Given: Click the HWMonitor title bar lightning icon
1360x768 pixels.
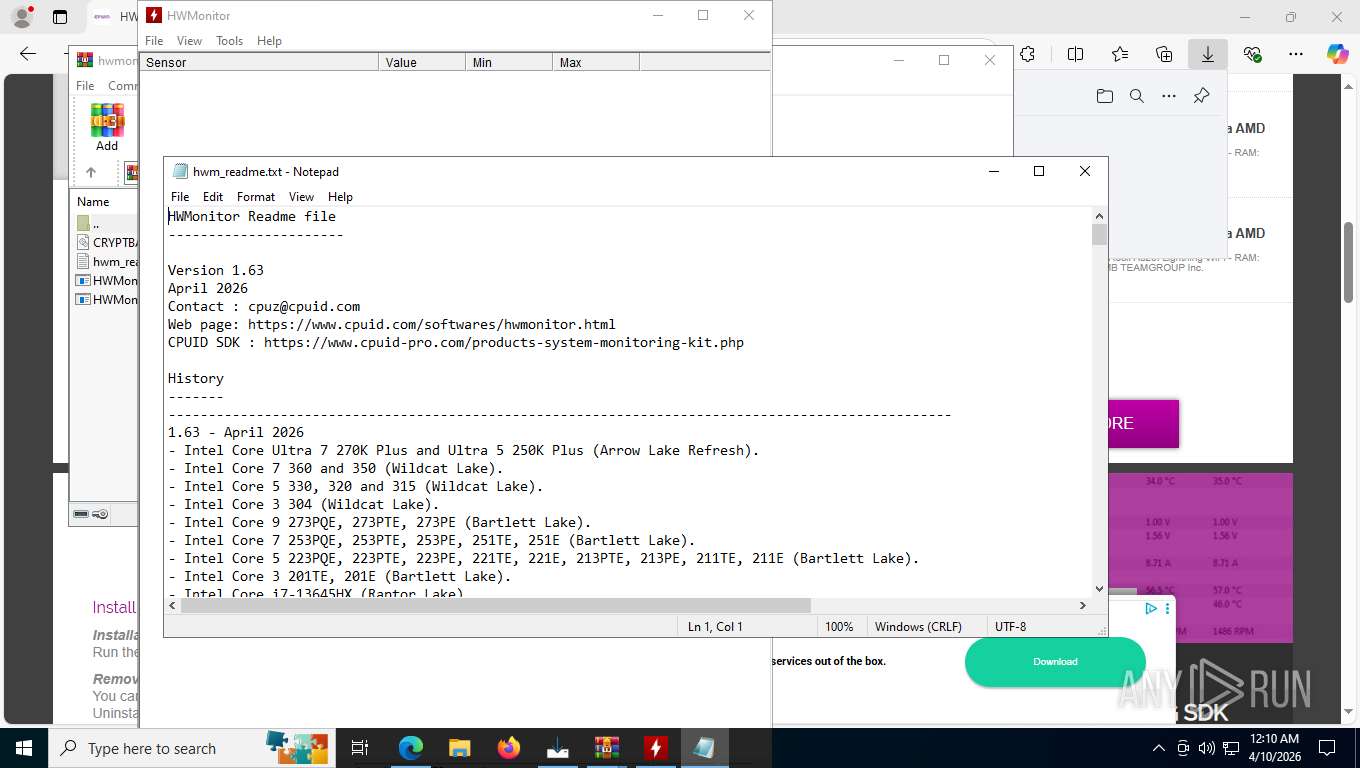Looking at the screenshot, I should 154,15.
